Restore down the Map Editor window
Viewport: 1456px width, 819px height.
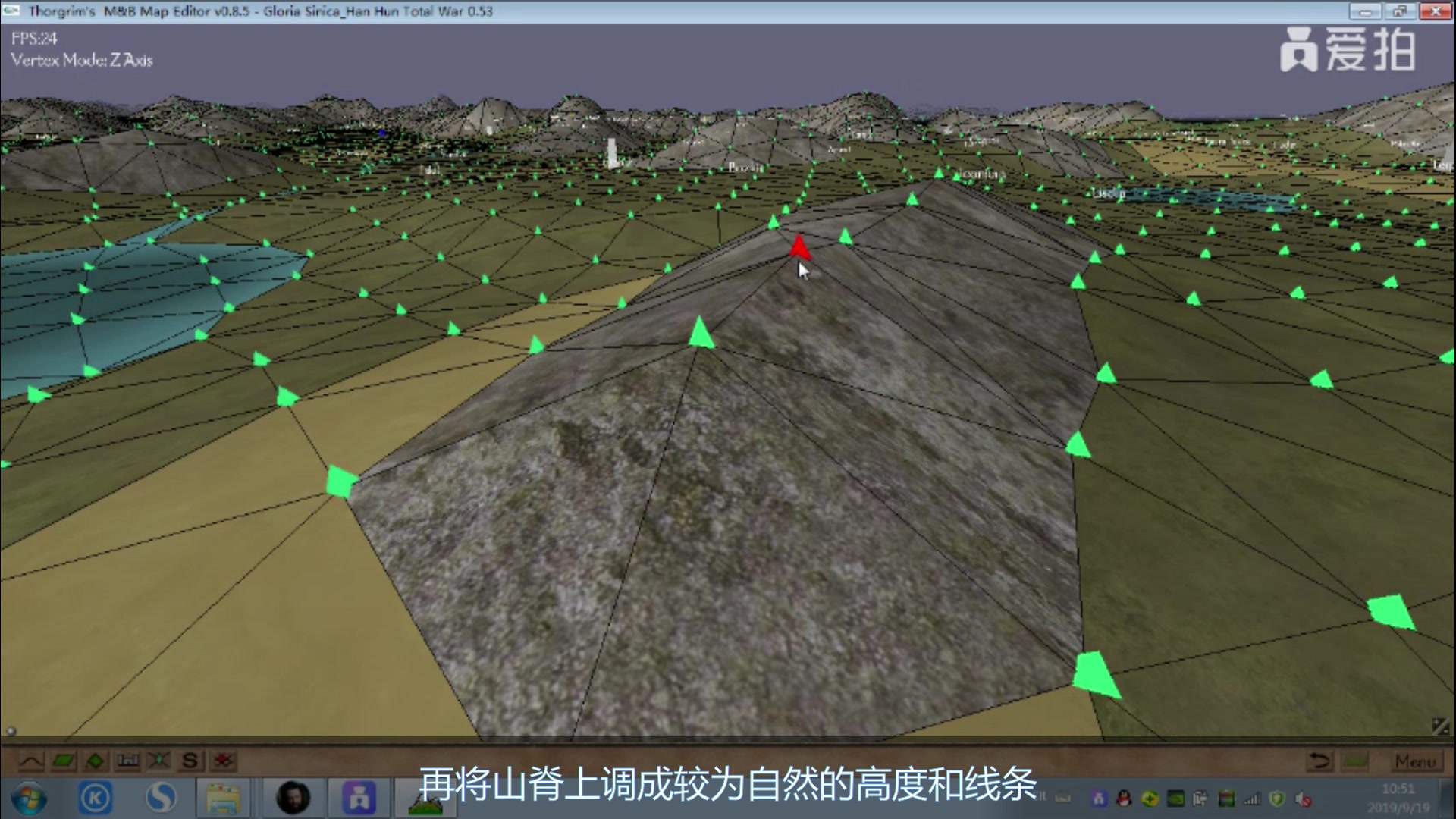click(1400, 11)
